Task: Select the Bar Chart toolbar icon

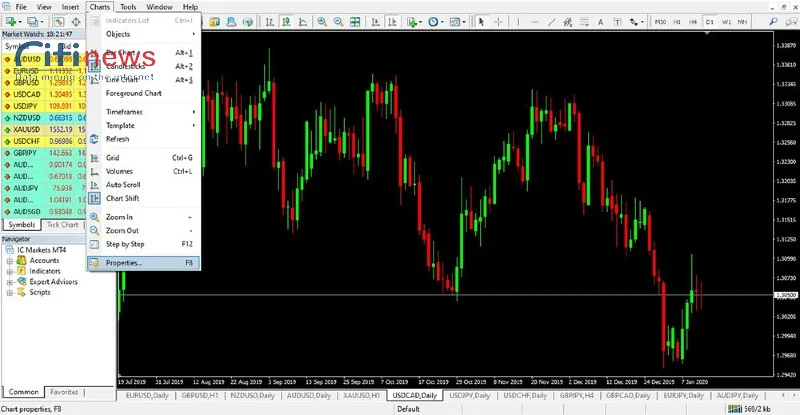Action: [x=270, y=21]
